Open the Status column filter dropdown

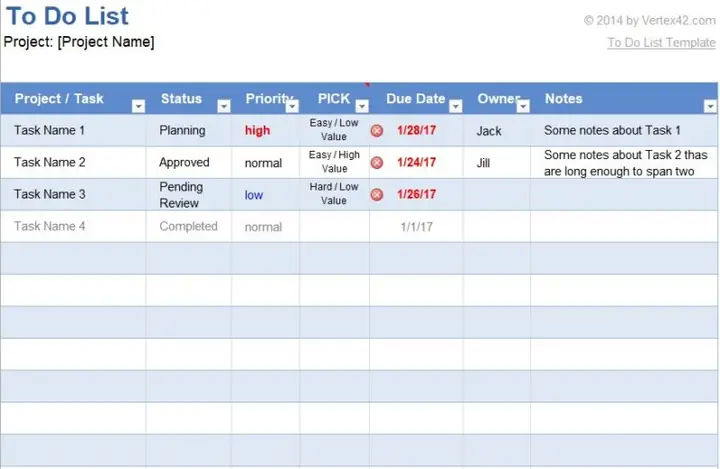tap(224, 106)
